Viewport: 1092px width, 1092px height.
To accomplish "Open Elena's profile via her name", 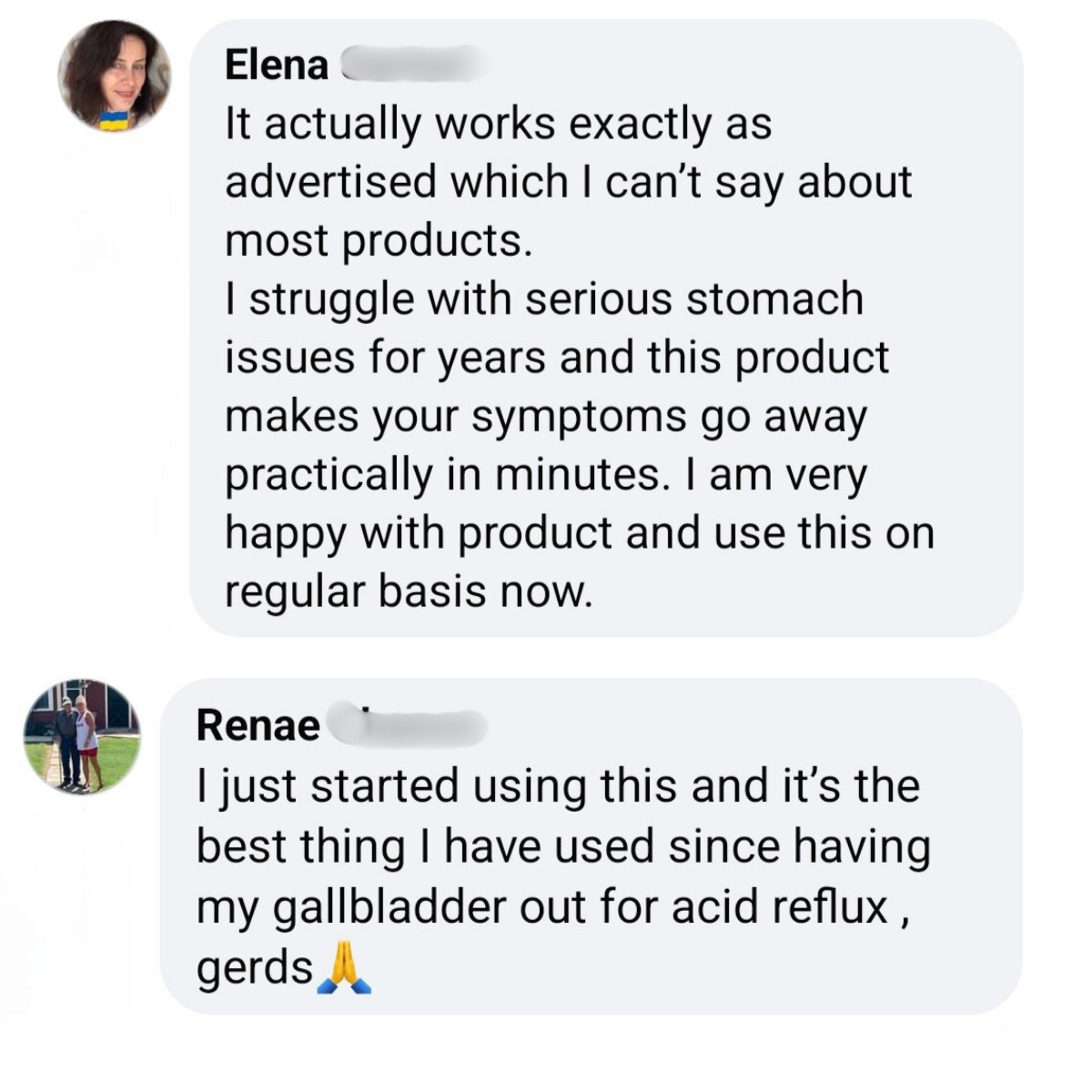I will [x=277, y=66].
